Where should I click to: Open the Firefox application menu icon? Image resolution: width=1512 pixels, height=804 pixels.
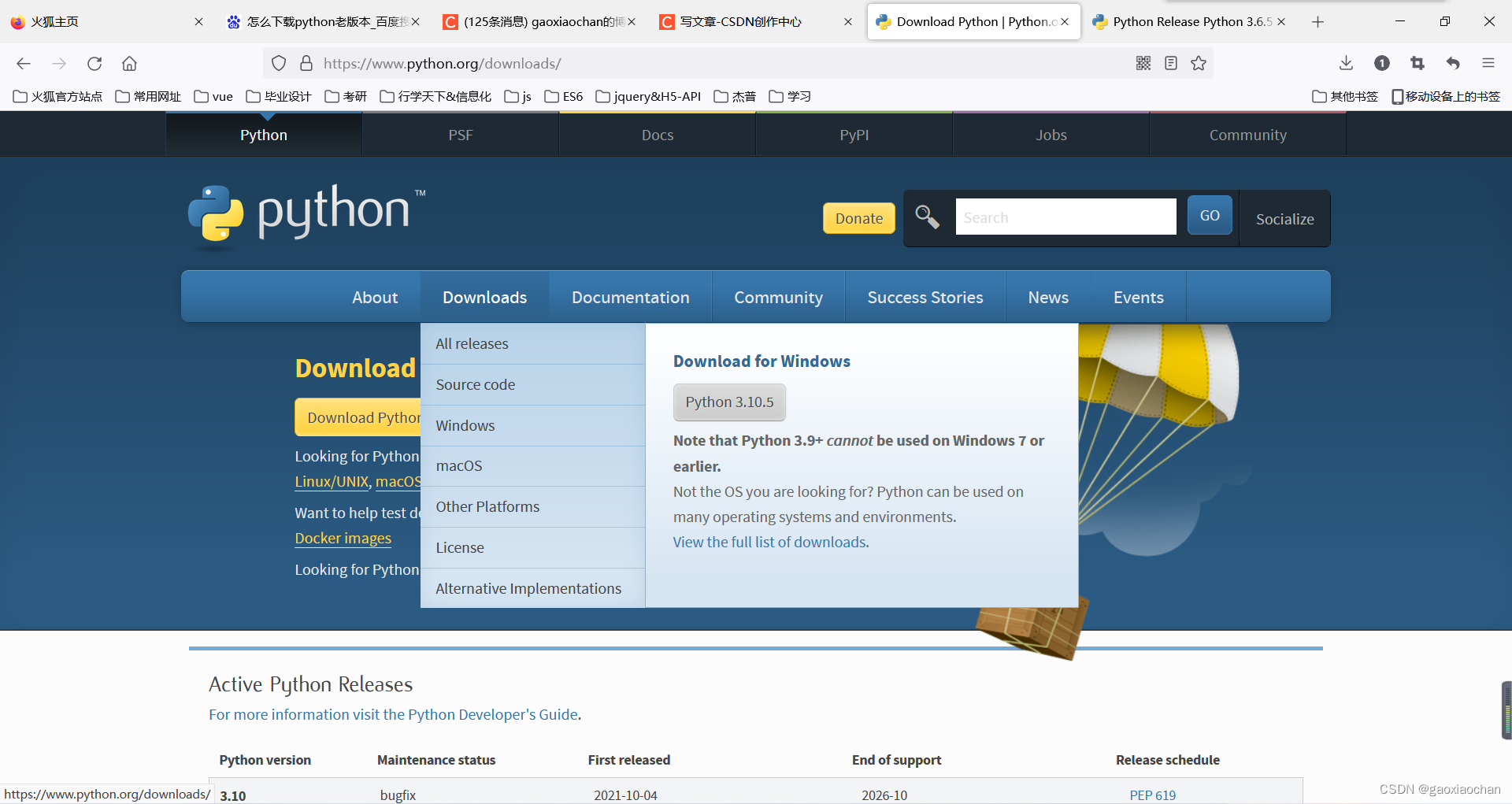pyautogui.click(x=1489, y=63)
